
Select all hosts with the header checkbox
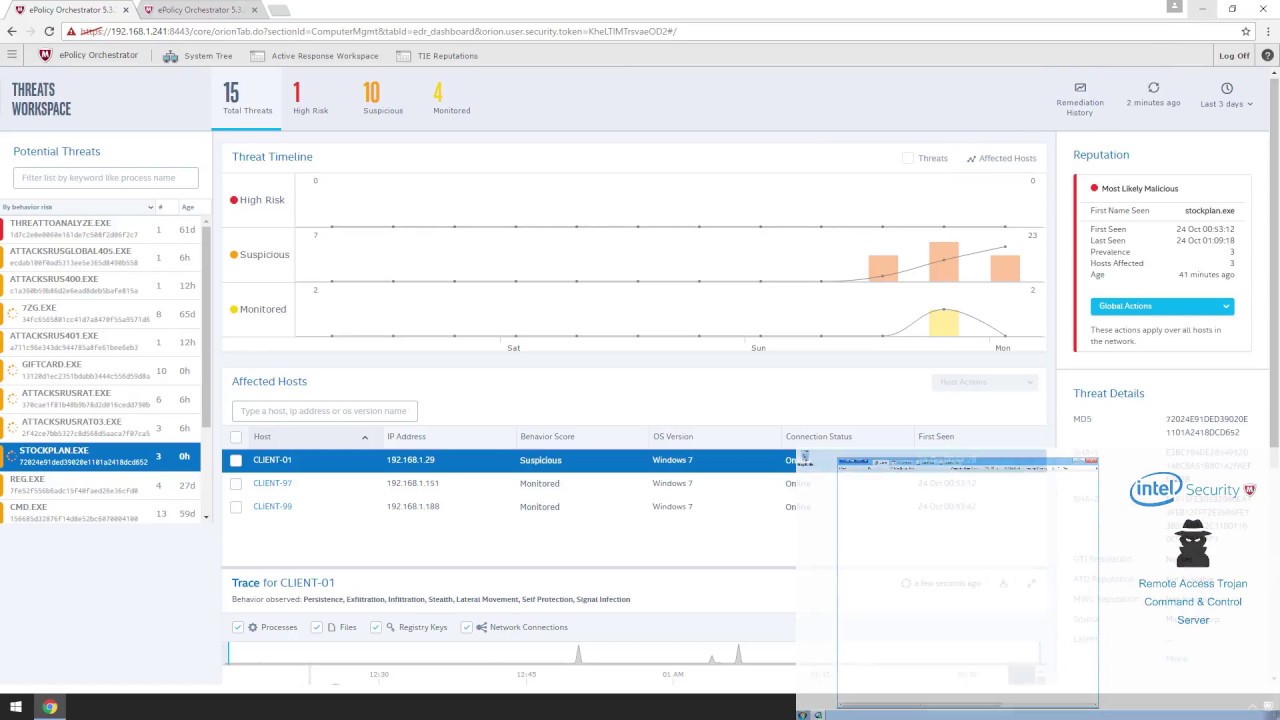(236, 437)
